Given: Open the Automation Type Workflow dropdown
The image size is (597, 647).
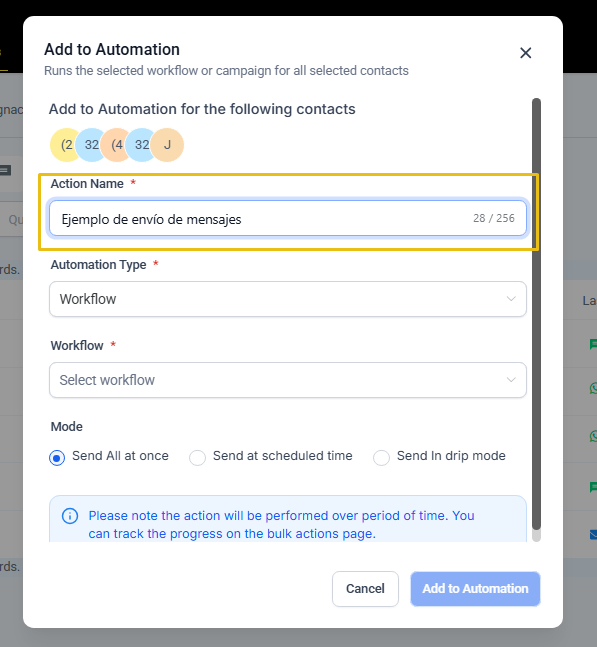Looking at the screenshot, I should pos(288,299).
